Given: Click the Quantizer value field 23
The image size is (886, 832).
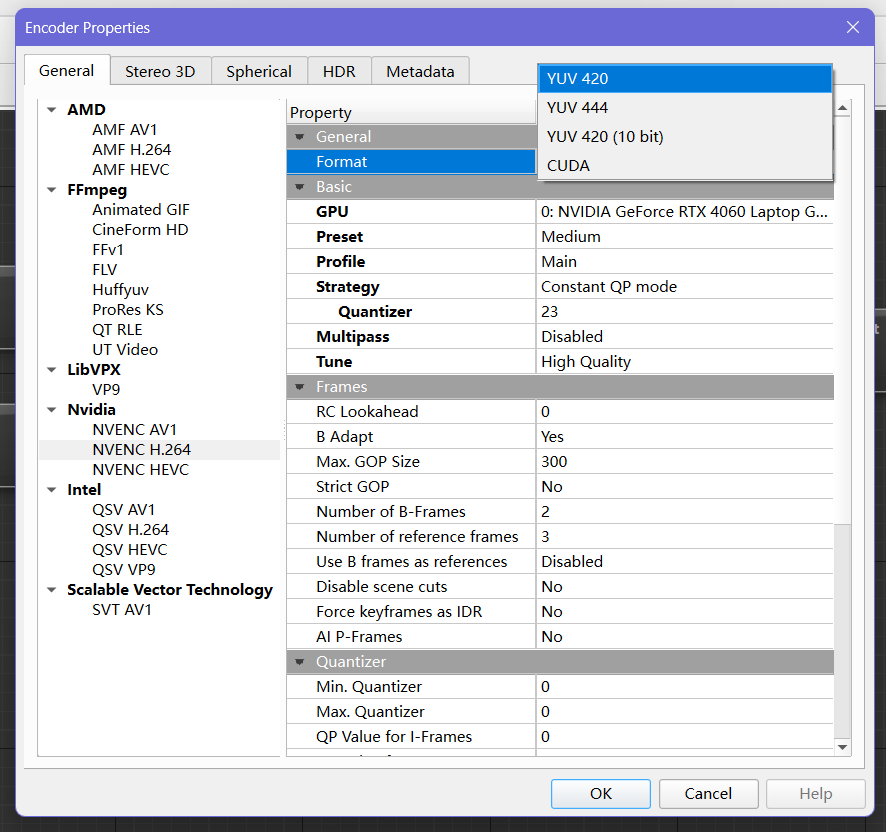Looking at the screenshot, I should tap(551, 312).
